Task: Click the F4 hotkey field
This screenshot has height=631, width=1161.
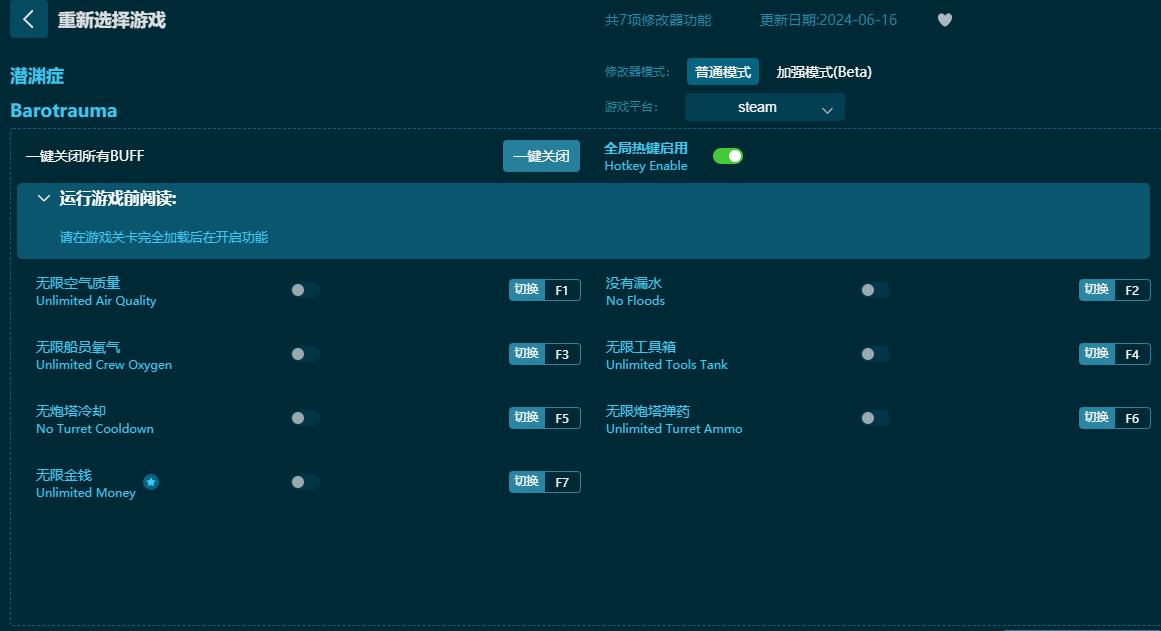Action: (1132, 354)
